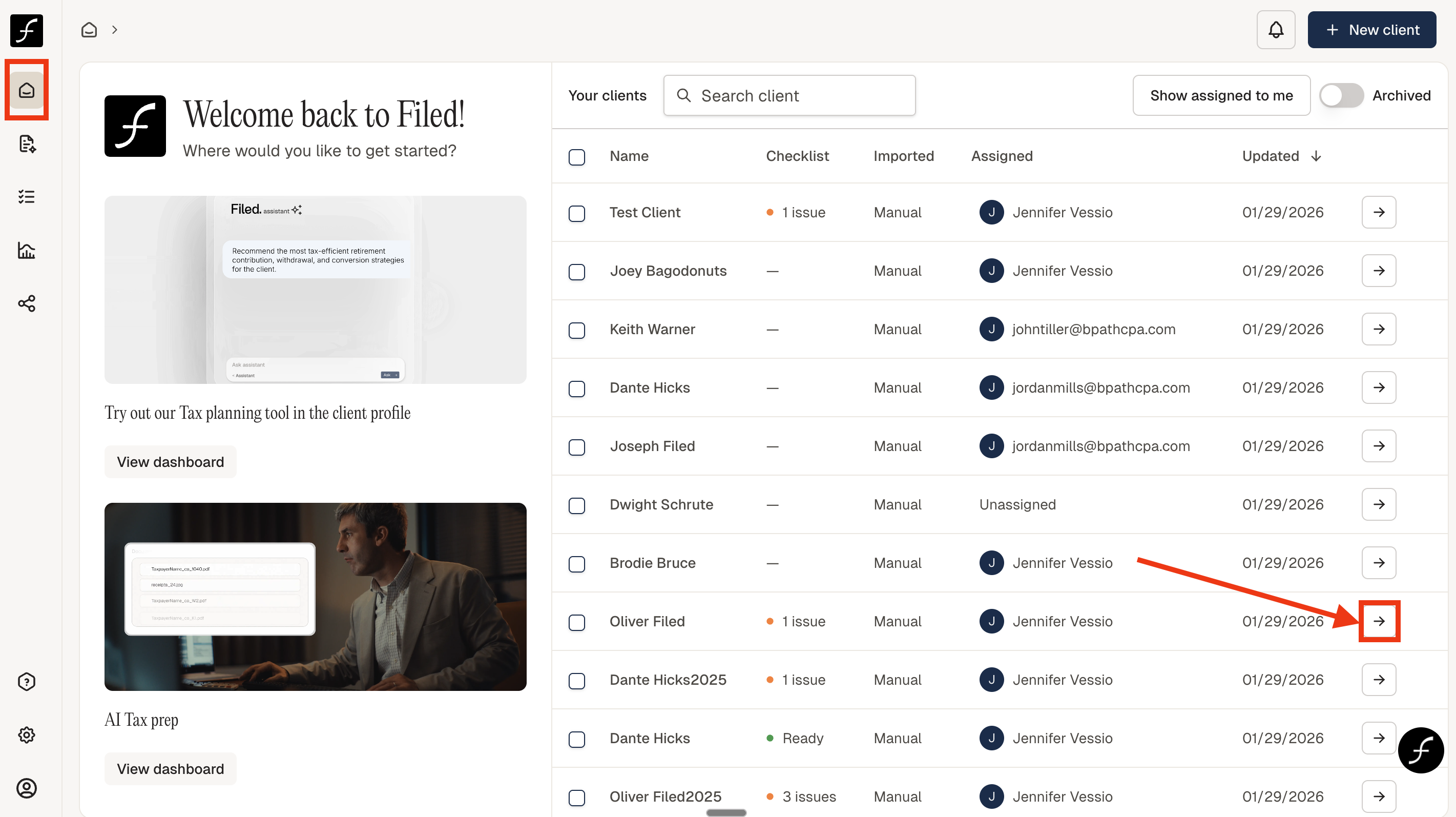Viewport: 1456px width, 817px height.
Task: Toggle the Archived switch
Action: click(x=1341, y=95)
